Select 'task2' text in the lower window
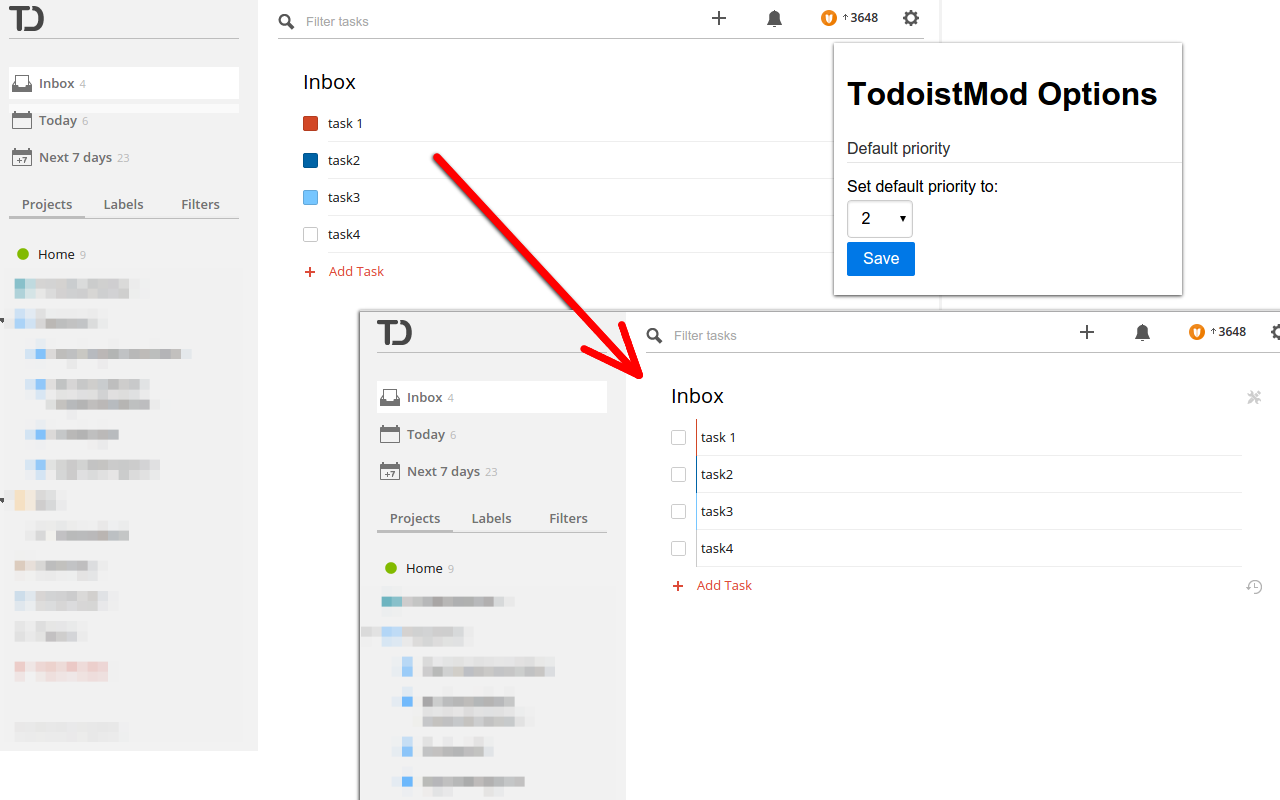Viewport: 1280px width, 800px height. 717,475
